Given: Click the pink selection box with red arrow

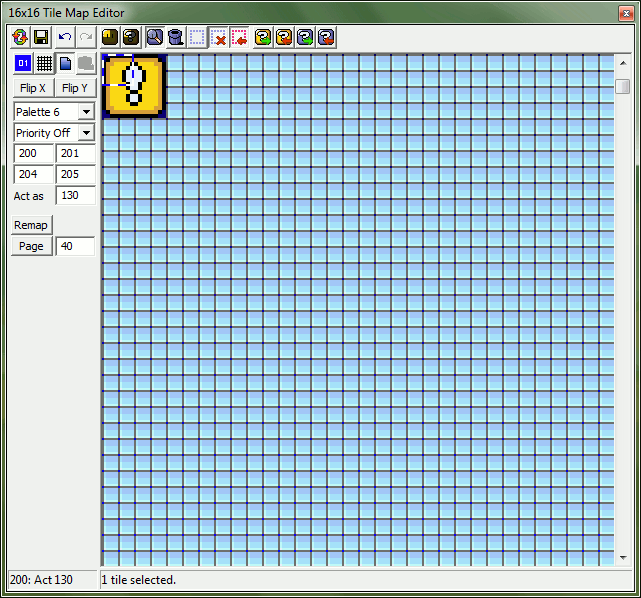Looking at the screenshot, I should tap(240, 38).
